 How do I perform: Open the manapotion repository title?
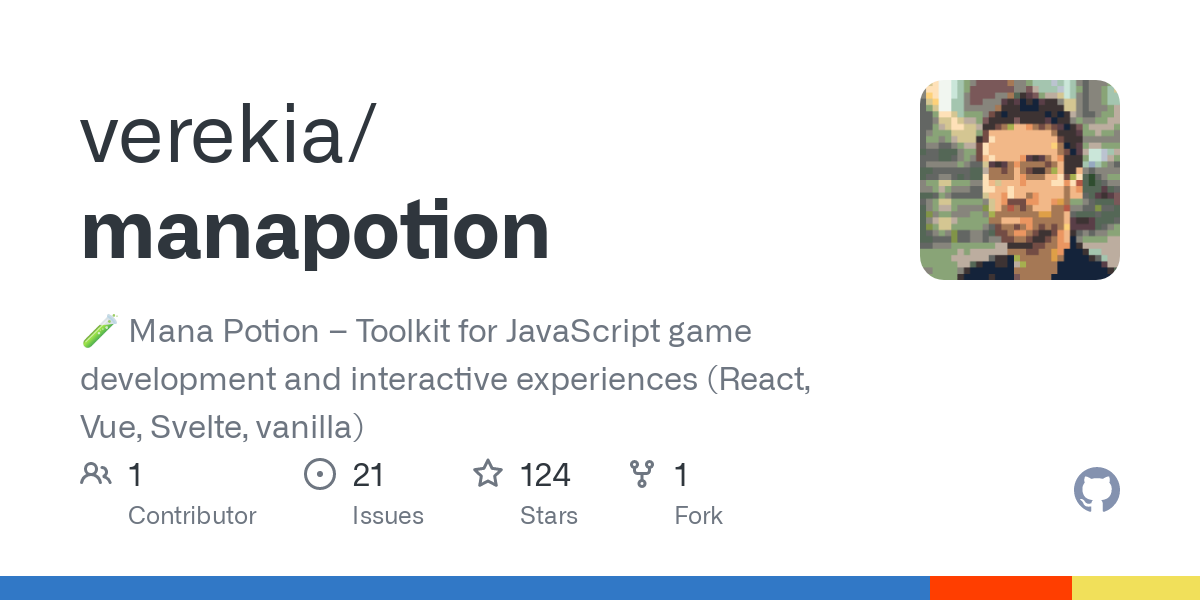[315, 231]
